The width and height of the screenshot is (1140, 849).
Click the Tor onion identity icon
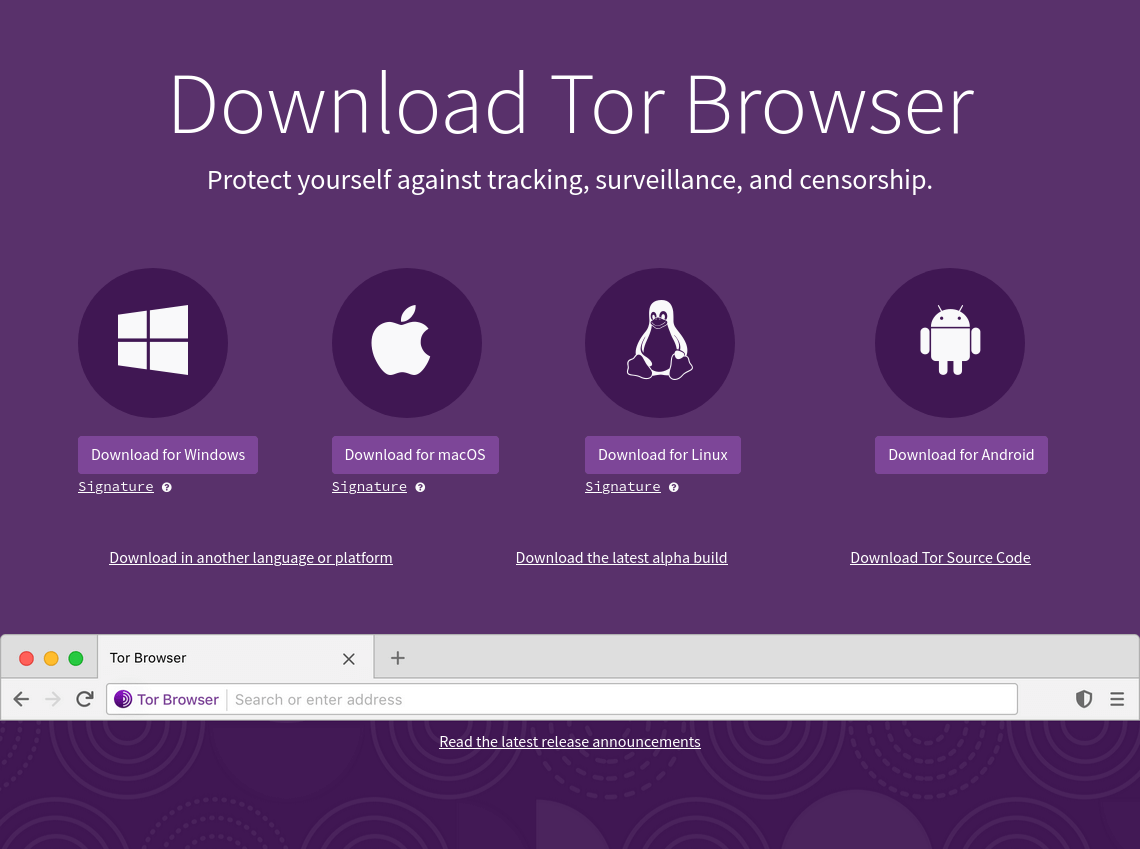(x=123, y=699)
